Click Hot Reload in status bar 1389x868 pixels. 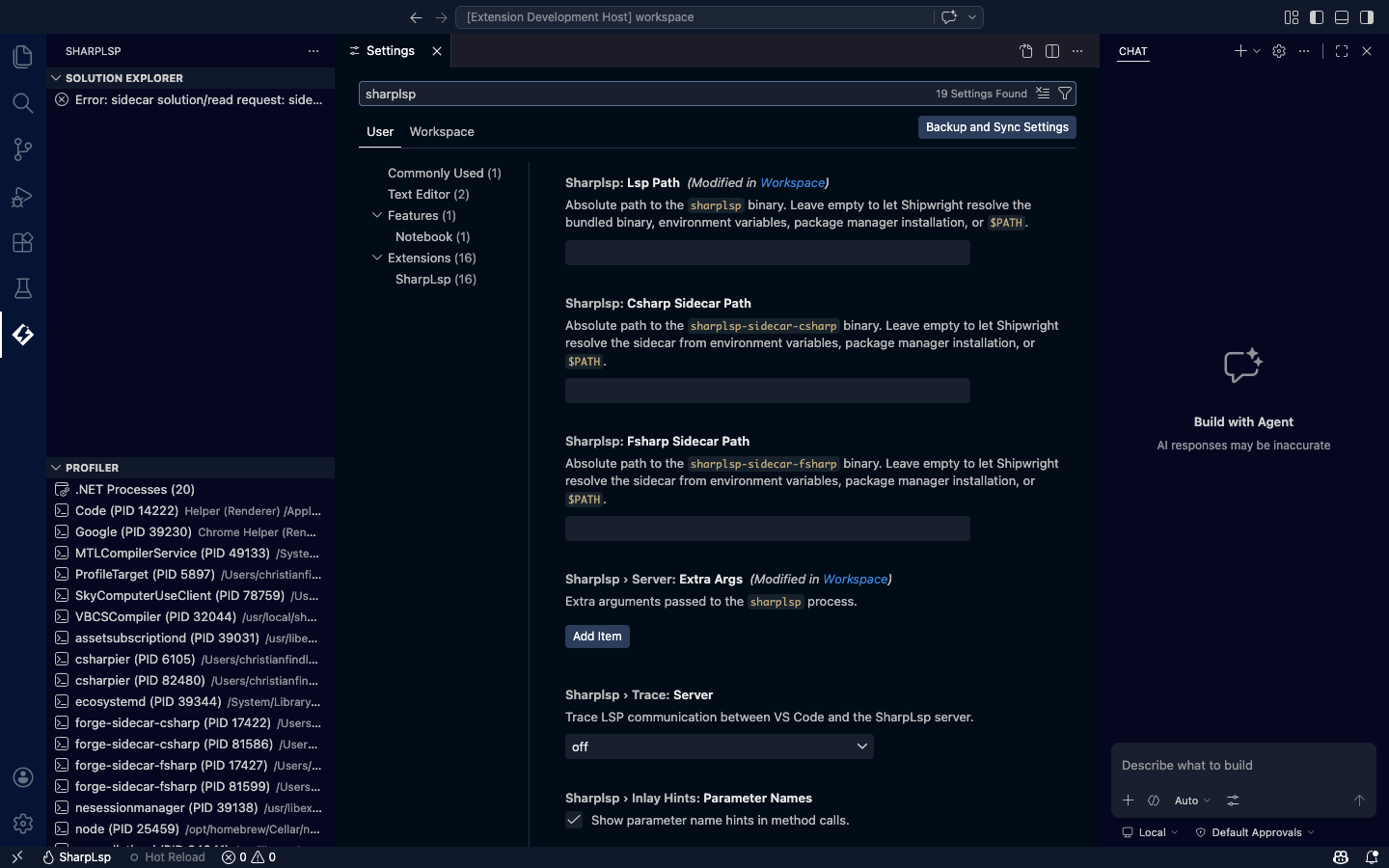click(x=168, y=857)
